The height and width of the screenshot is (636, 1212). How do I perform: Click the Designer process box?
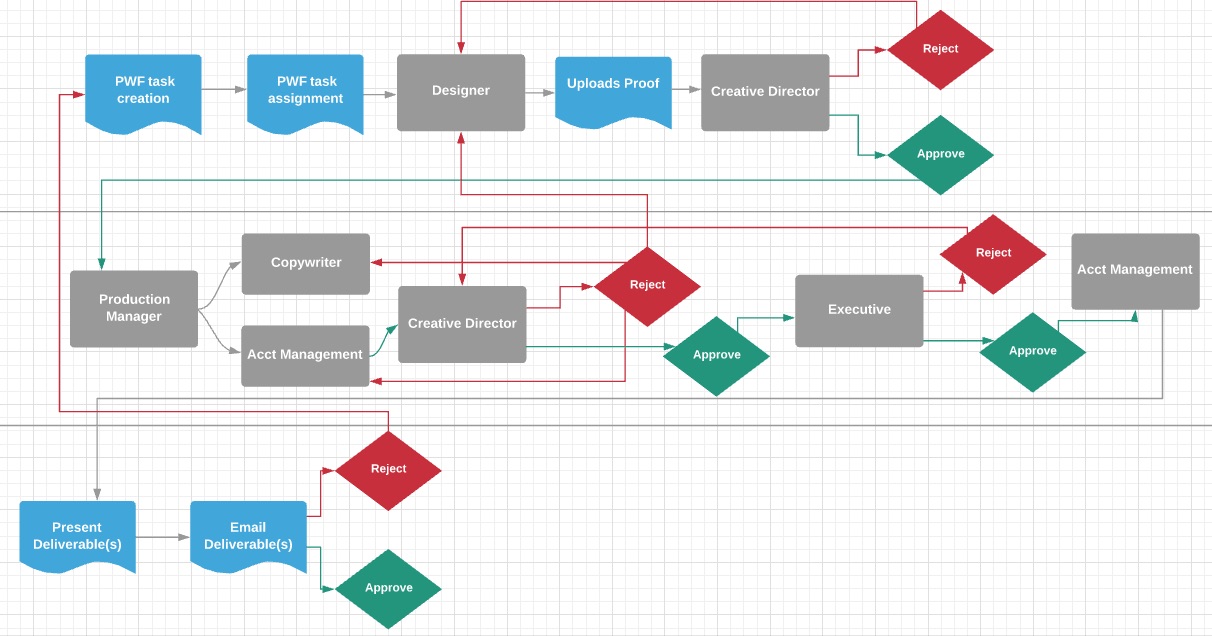pyautogui.click(x=461, y=91)
